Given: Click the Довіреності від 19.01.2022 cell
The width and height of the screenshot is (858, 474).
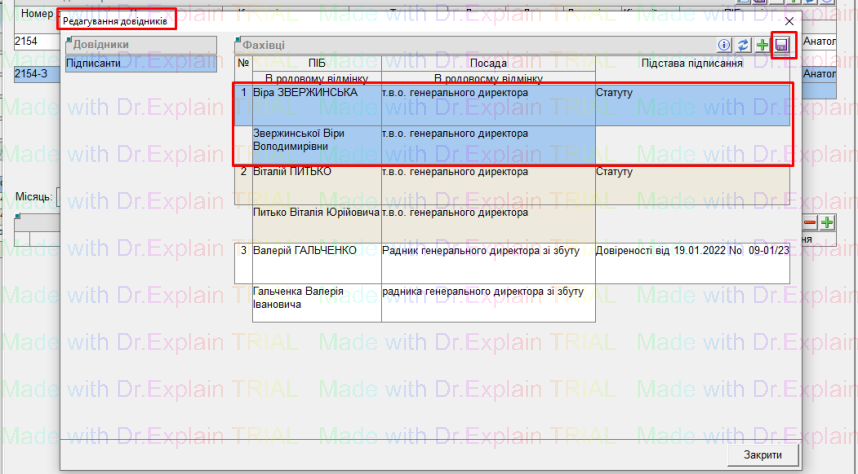Looking at the screenshot, I should tap(691, 250).
